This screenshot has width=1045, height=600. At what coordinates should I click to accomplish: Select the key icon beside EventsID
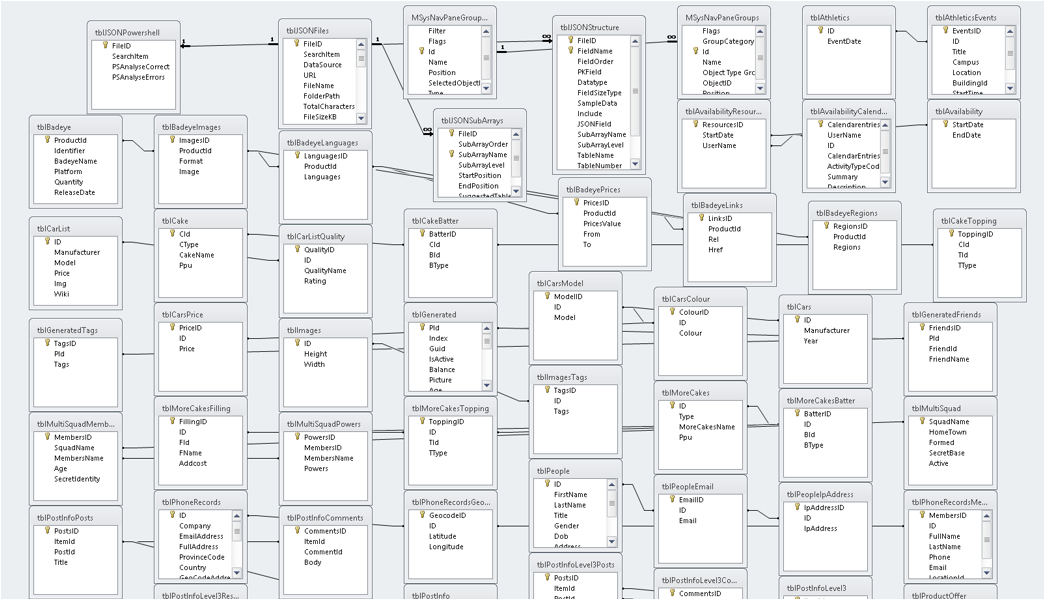pyautogui.click(x=945, y=31)
